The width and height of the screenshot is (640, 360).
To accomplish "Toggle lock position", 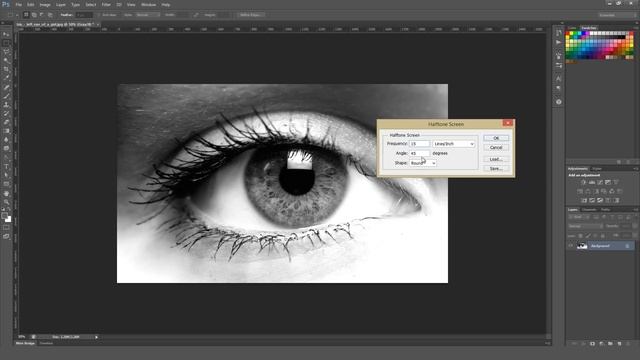I will click(x=595, y=236).
